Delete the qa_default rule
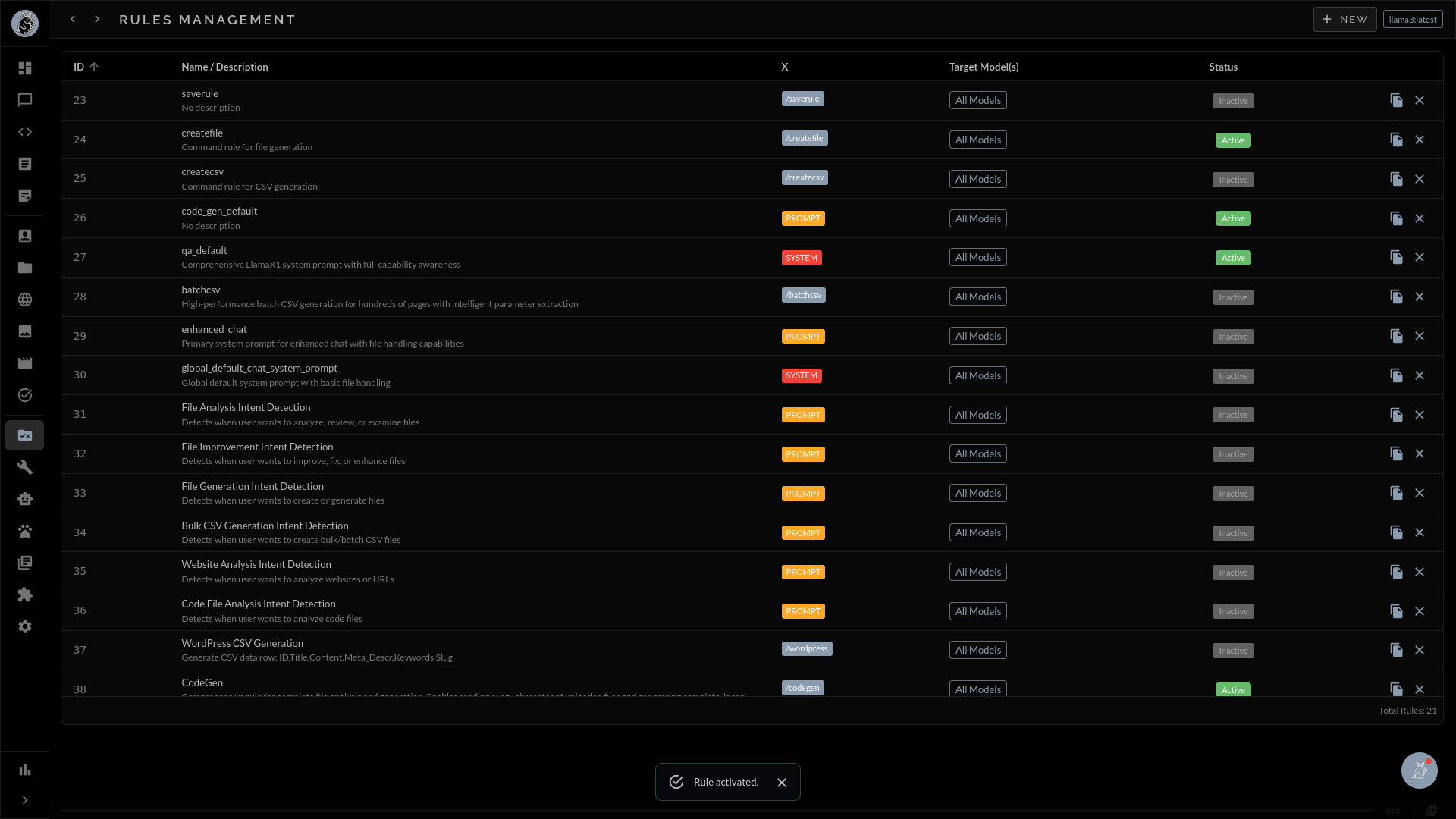 click(x=1420, y=257)
